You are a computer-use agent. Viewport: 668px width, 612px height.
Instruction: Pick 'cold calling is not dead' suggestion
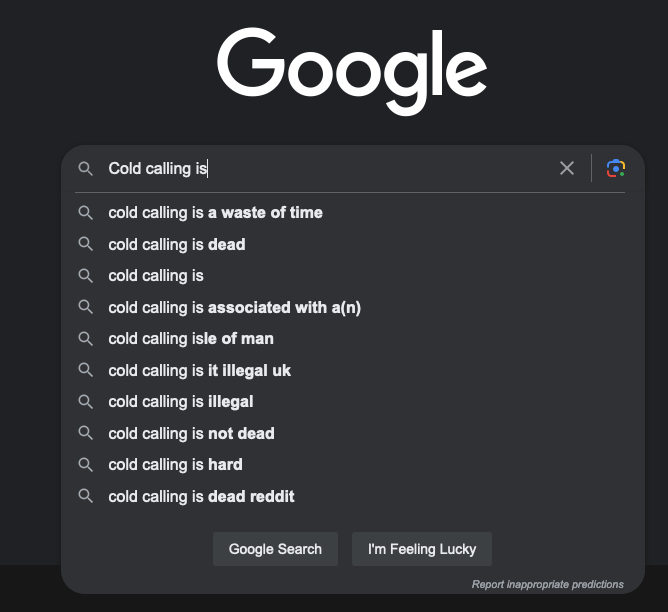(350, 434)
